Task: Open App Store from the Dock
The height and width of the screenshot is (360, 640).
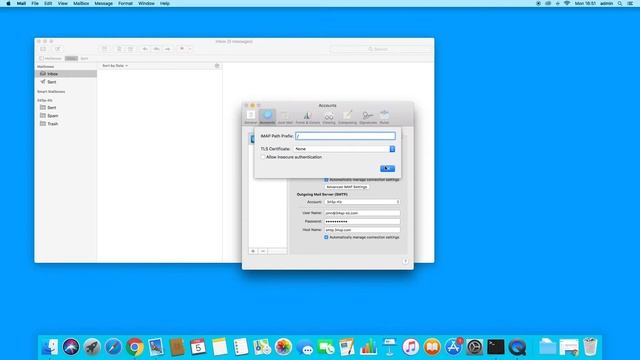Action: point(453,347)
